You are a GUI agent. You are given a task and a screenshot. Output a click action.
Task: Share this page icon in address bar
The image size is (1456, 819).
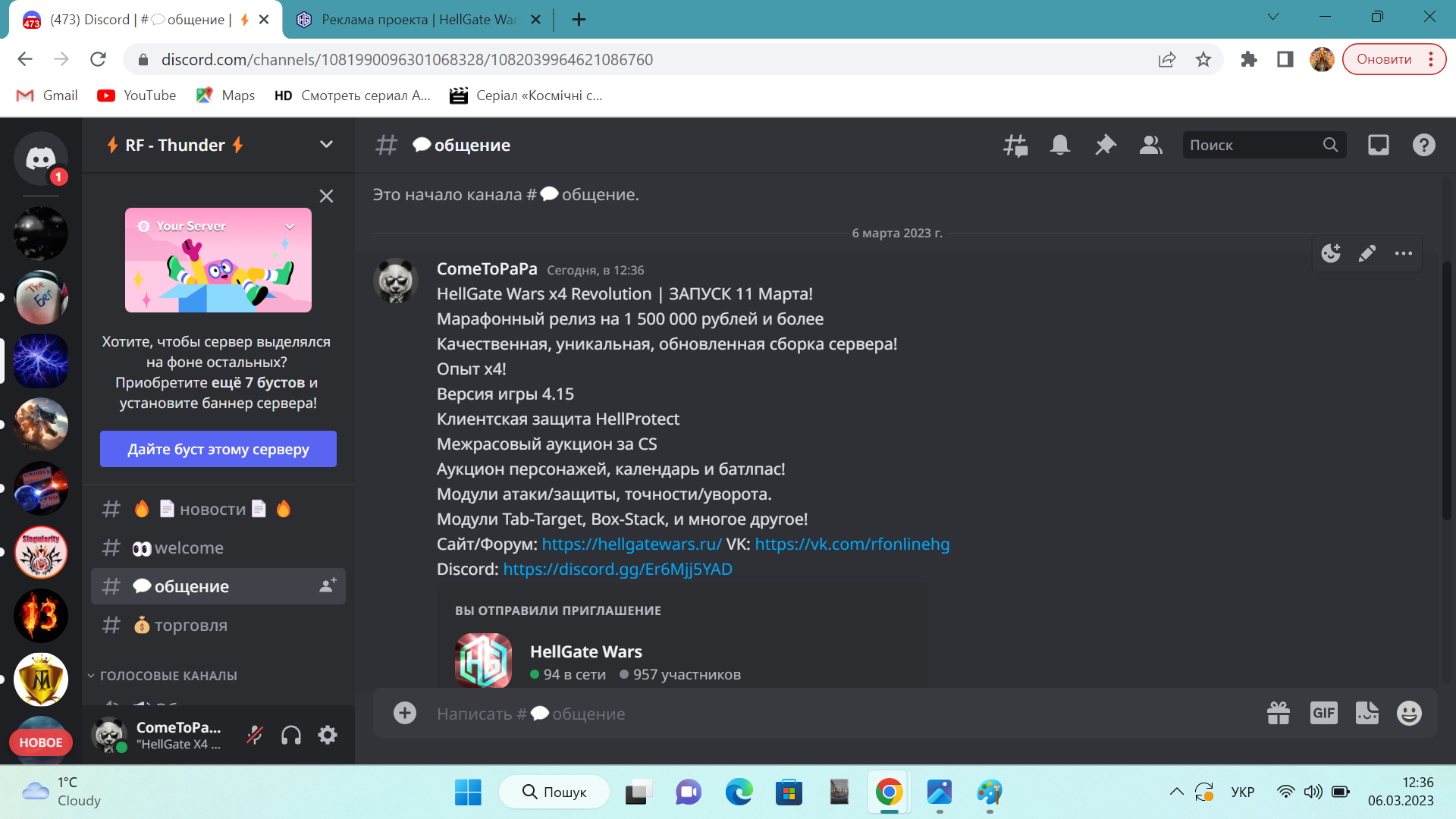click(x=1167, y=59)
